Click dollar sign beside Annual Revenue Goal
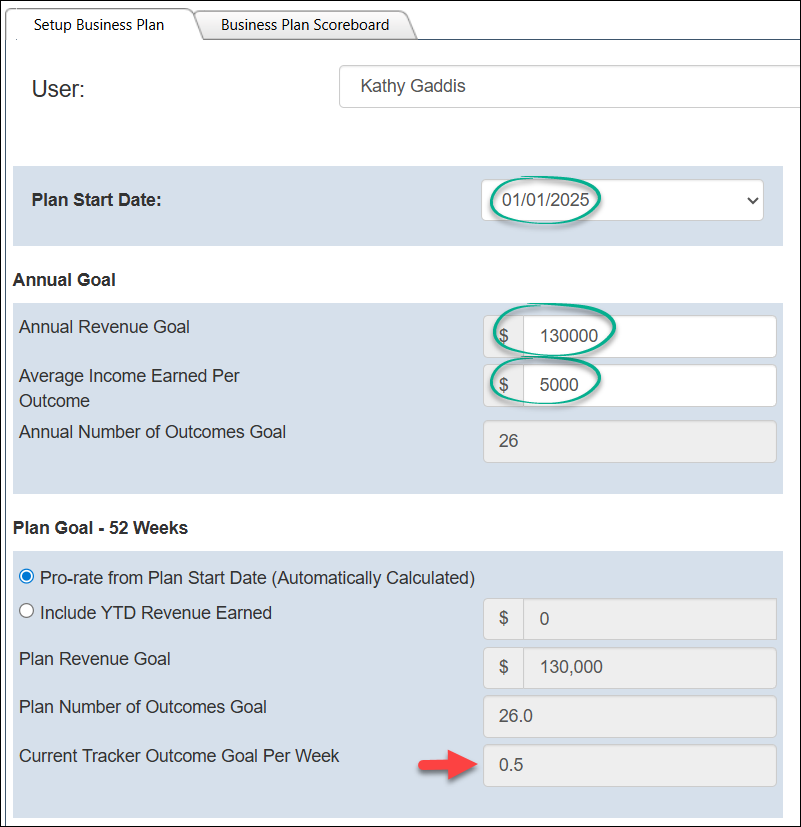 tap(504, 336)
